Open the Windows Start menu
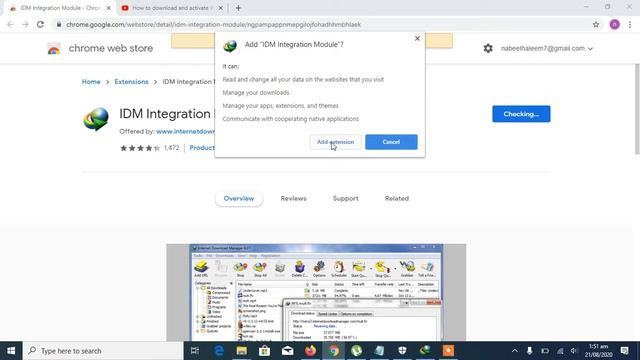The height and width of the screenshot is (360, 640). point(11,351)
